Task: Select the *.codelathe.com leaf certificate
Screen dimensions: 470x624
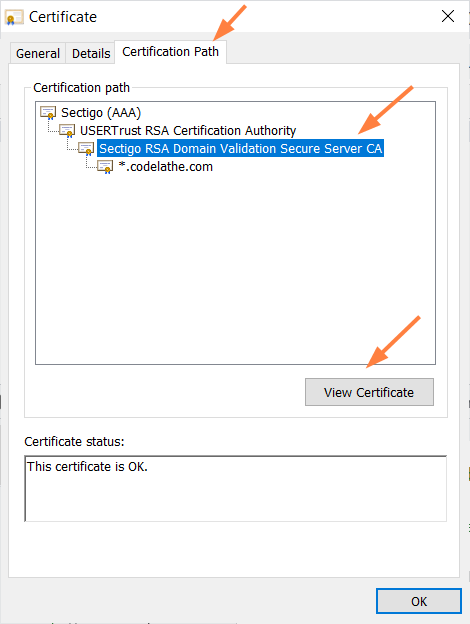Action: [166, 167]
